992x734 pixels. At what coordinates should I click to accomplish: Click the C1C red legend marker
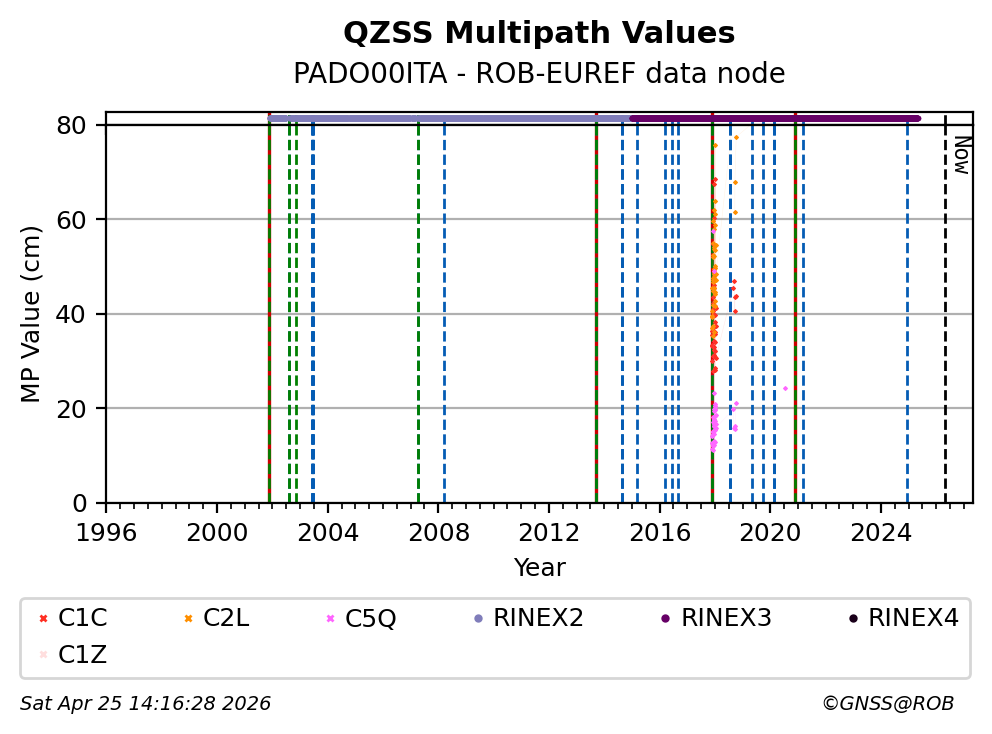tap(43, 618)
